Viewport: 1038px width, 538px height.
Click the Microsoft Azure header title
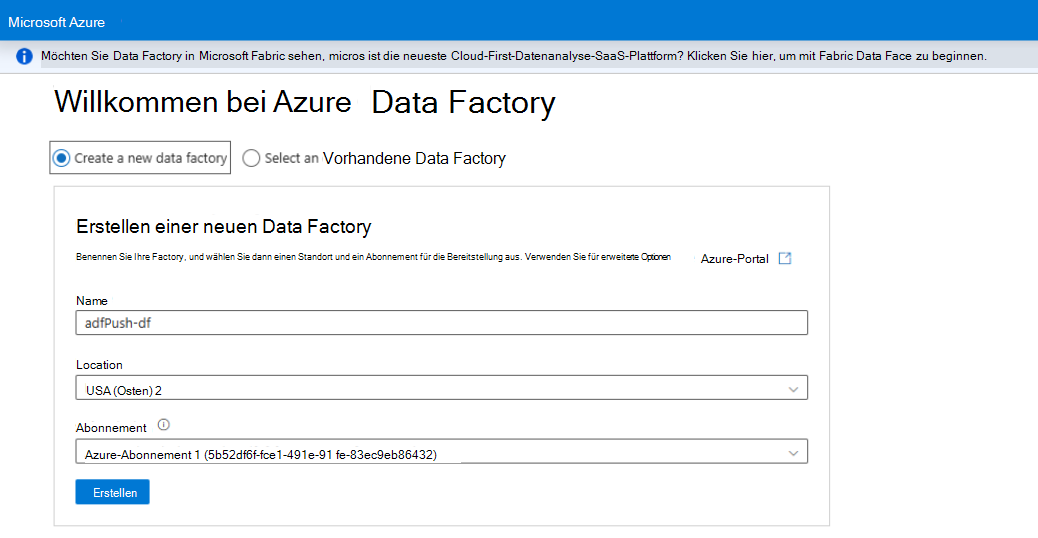click(56, 22)
